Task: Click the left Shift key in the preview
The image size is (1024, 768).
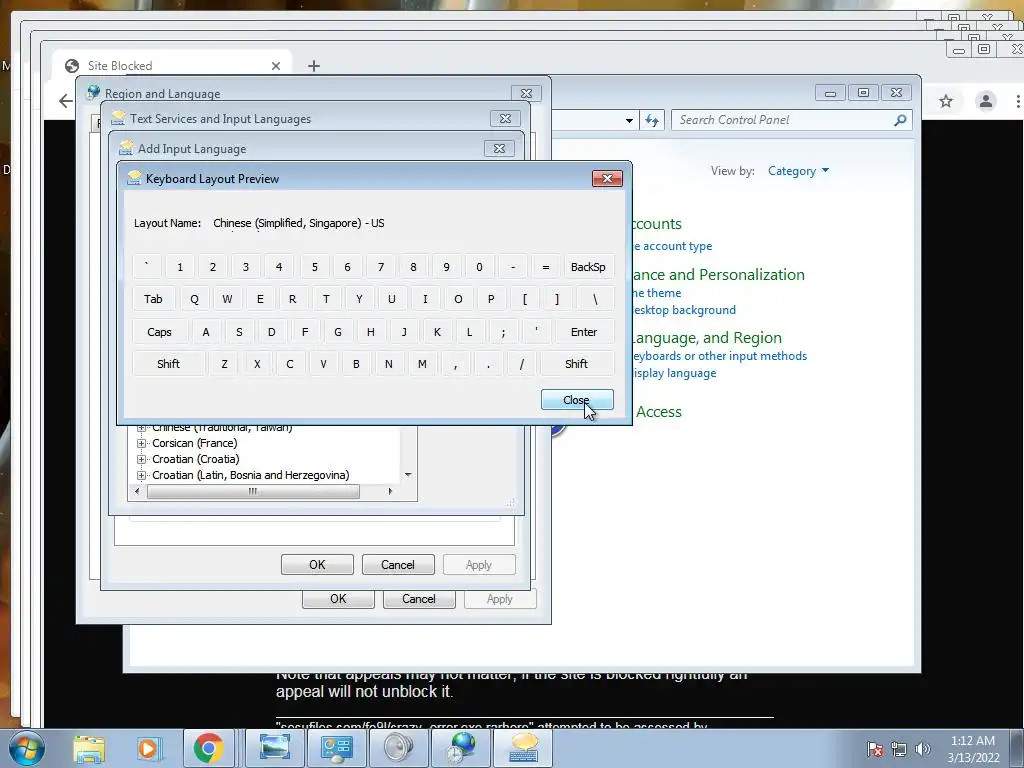Action: pyautogui.click(x=168, y=364)
